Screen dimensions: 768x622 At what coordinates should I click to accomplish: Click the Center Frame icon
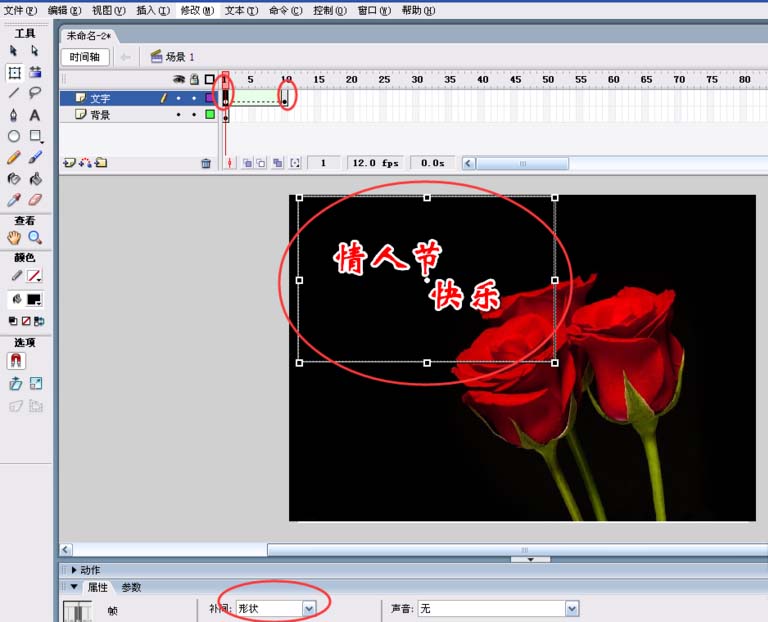(229, 163)
